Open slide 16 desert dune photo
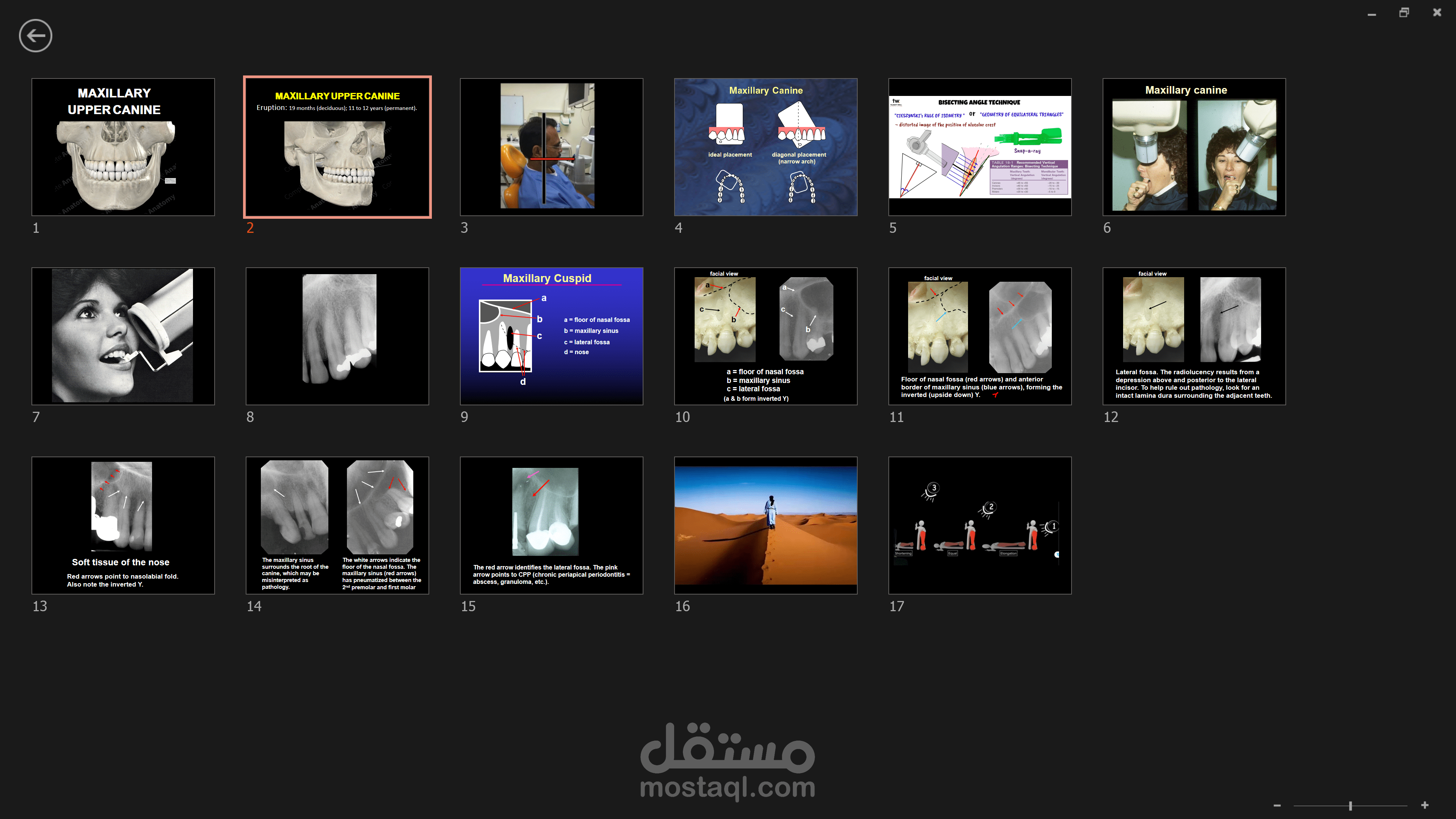This screenshot has height=819, width=1456. coord(766,526)
